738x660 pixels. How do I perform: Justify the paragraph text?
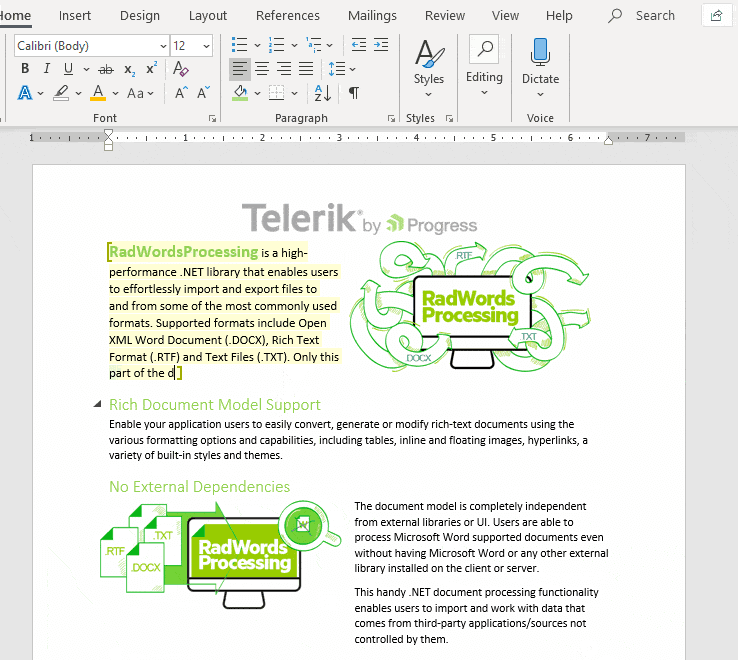point(306,69)
